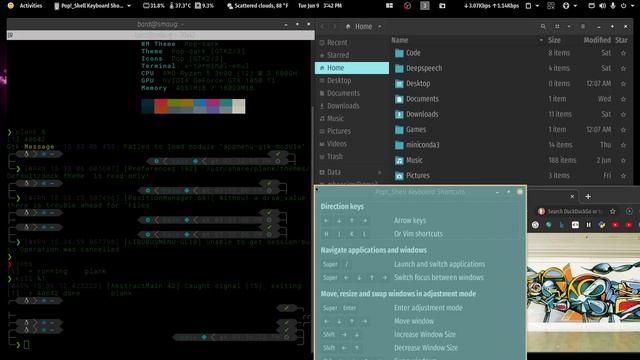Bookmark the page with the browser star icon
Image resolution: width=640 pixels, height=360 pixels.
[x=612, y=211]
